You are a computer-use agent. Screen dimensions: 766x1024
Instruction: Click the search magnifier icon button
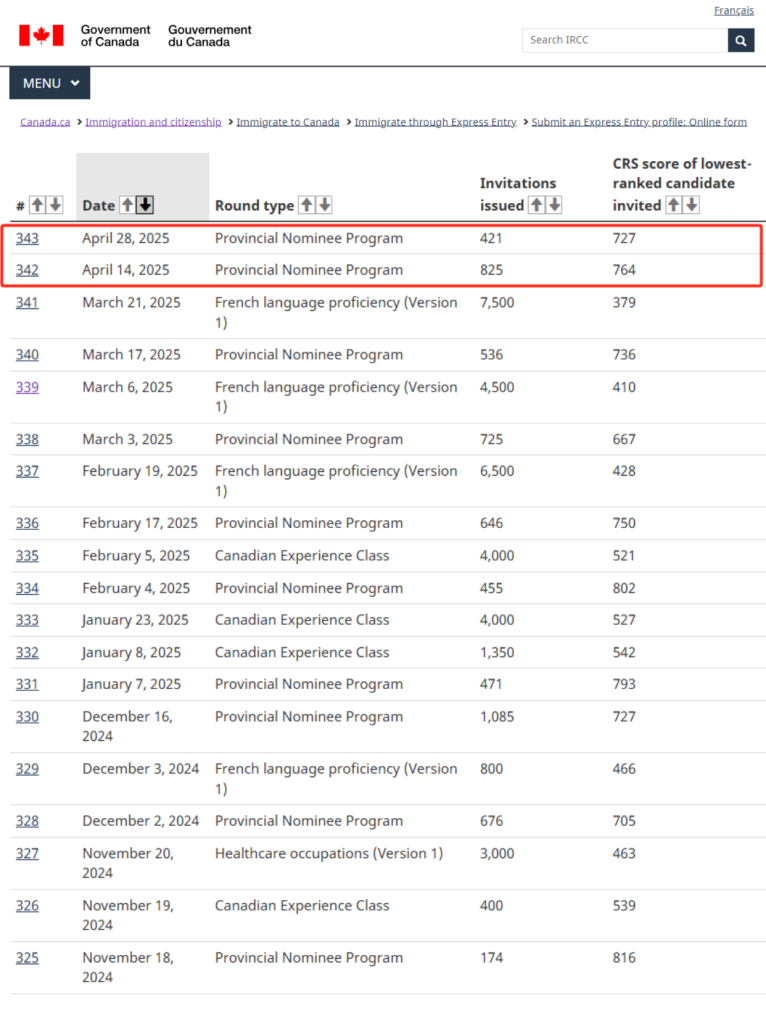pos(741,40)
